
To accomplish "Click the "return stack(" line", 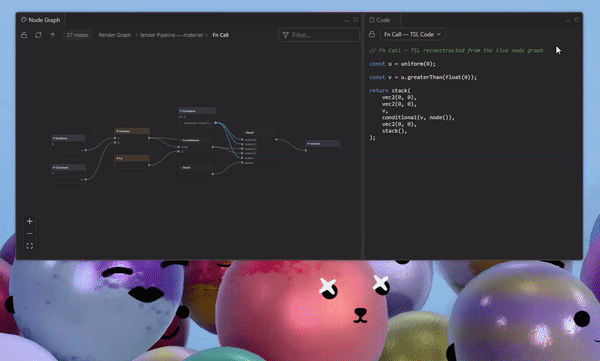I will click(390, 91).
